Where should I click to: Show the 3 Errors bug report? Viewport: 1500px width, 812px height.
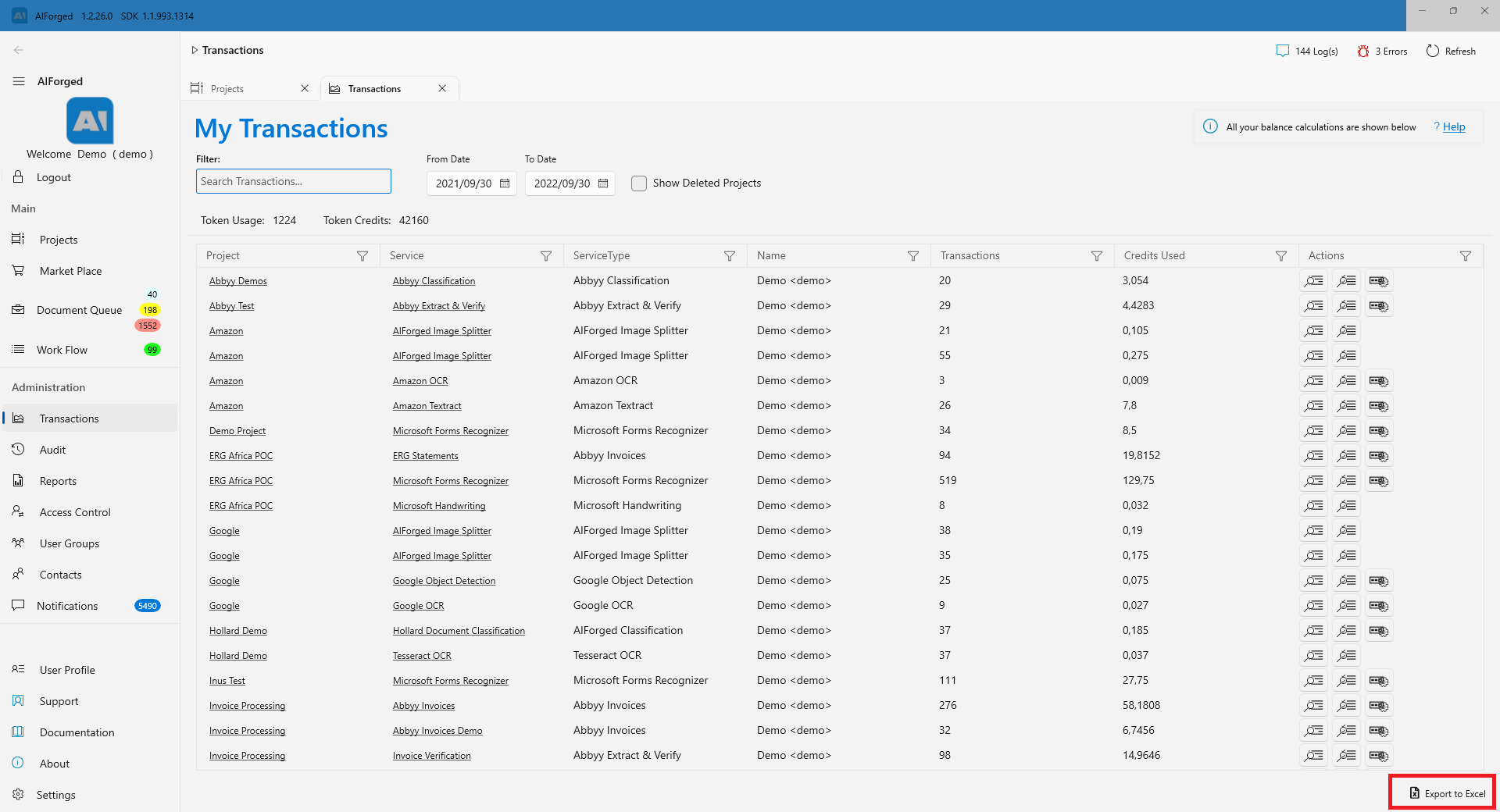click(1382, 52)
